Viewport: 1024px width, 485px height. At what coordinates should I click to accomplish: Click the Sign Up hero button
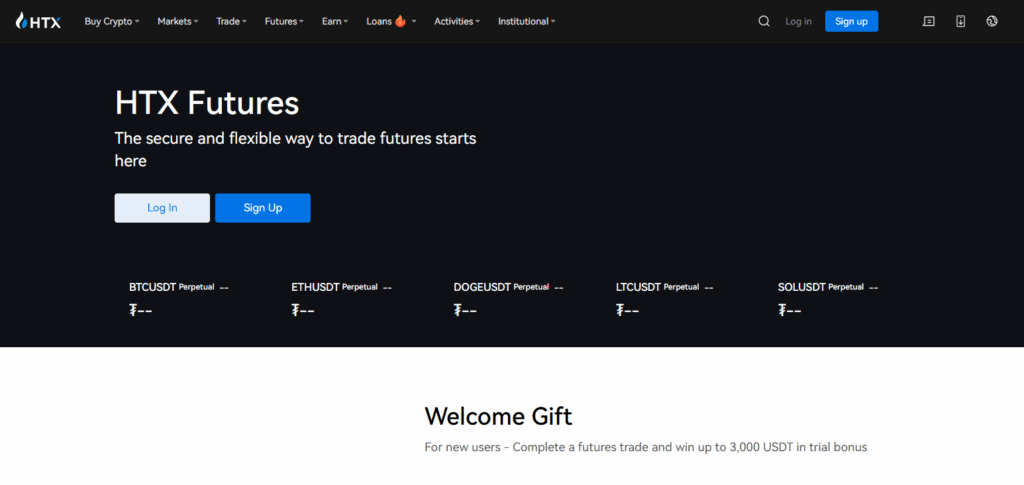(x=263, y=208)
